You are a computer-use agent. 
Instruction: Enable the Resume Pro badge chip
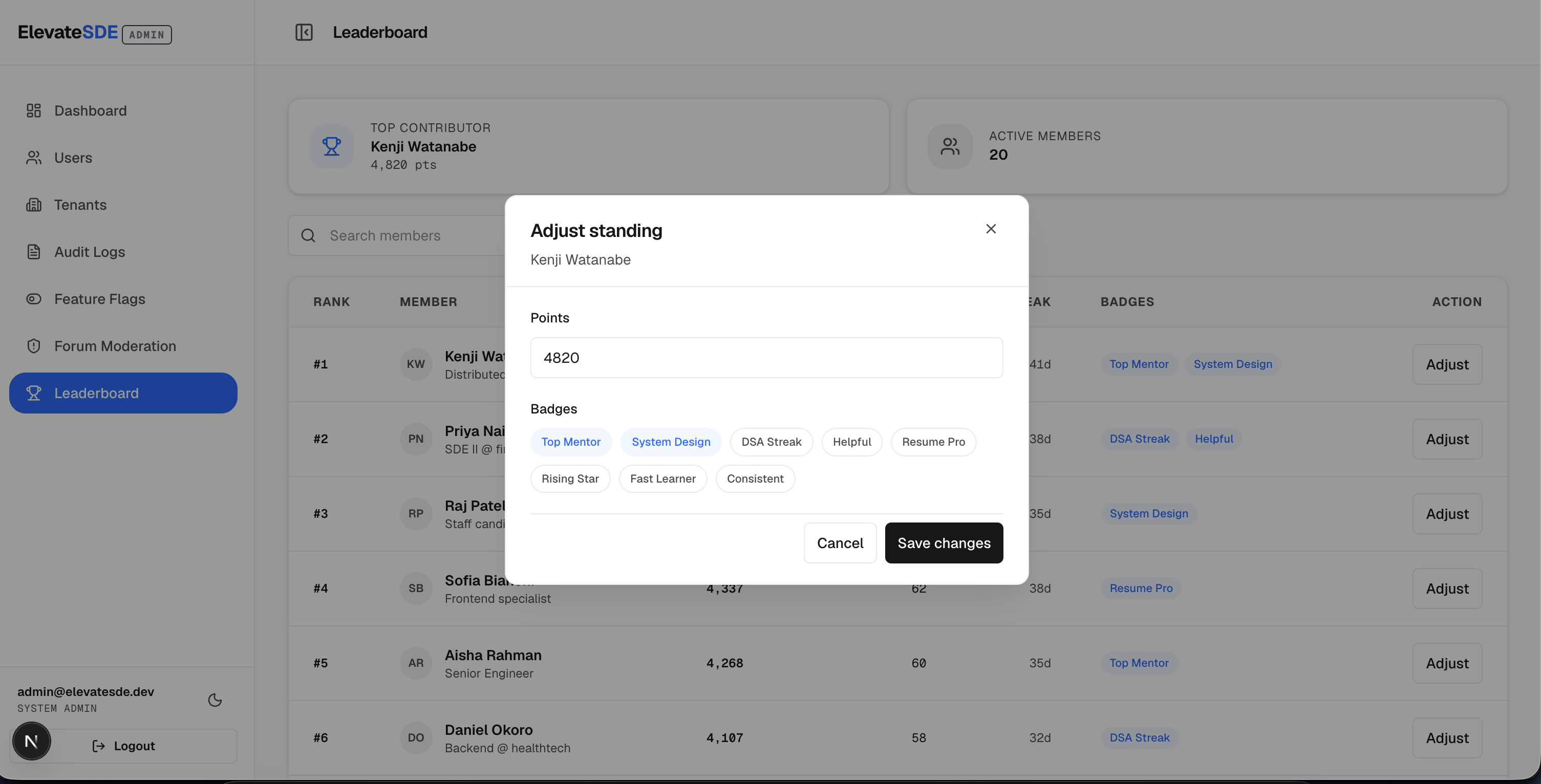click(x=933, y=442)
